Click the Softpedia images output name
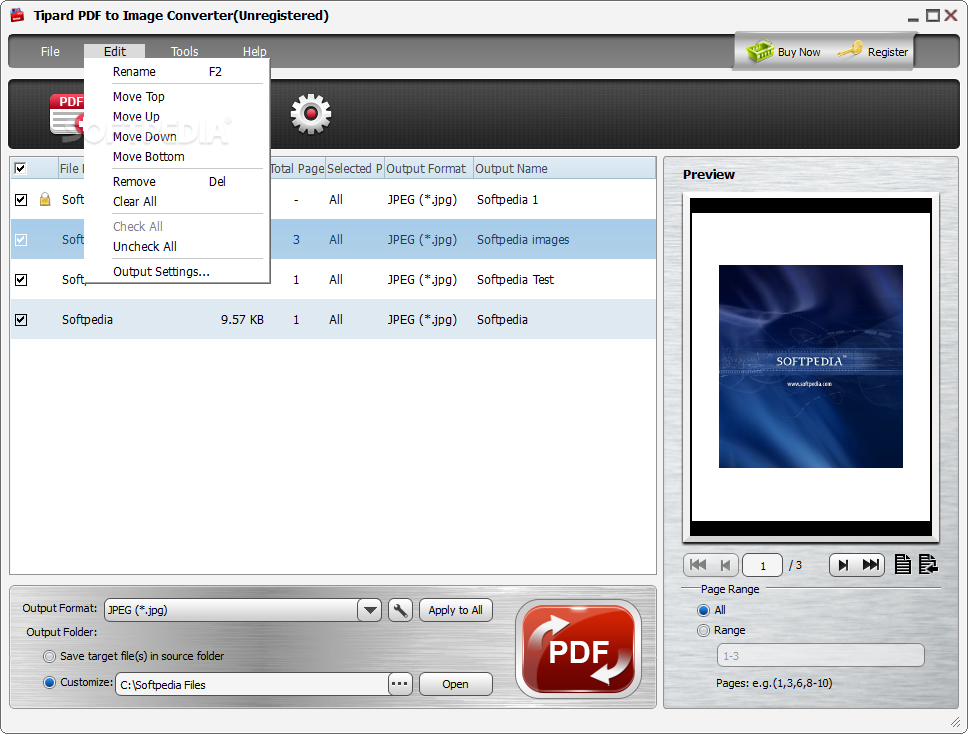This screenshot has width=968, height=734. point(523,240)
